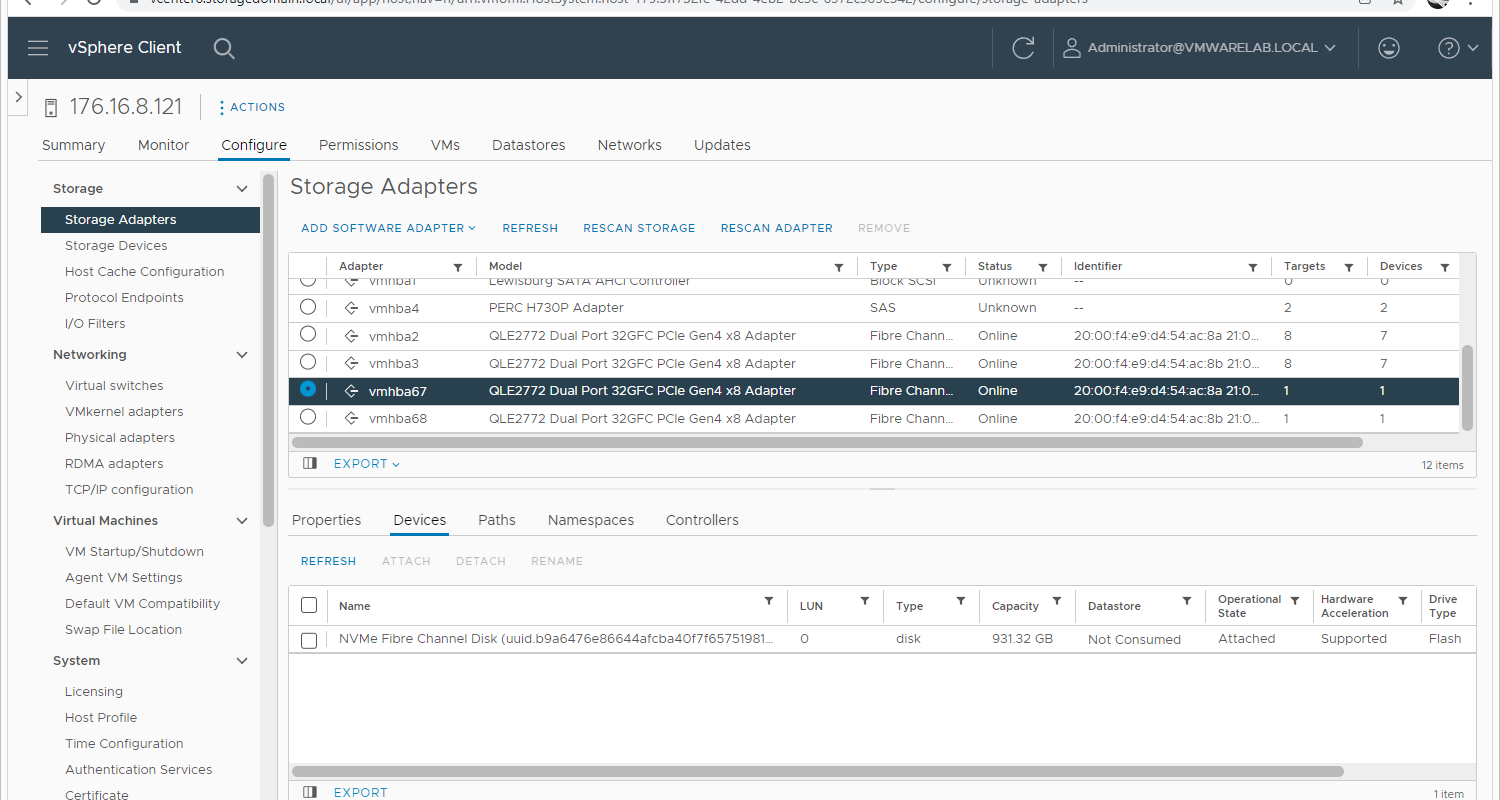This screenshot has width=1500, height=800.
Task: Open the VMs tab
Action: click(445, 145)
